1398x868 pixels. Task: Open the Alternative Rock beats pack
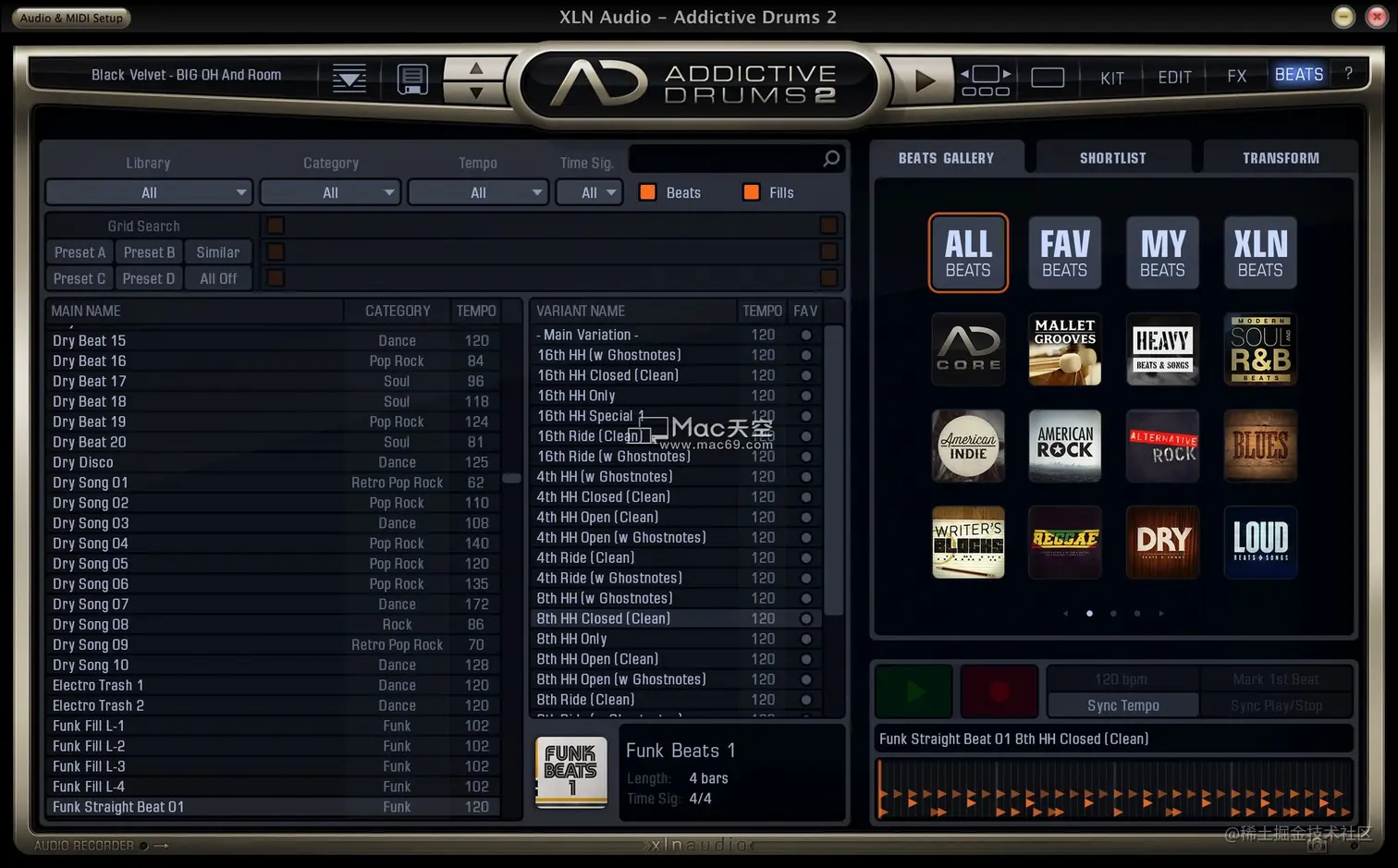tap(1162, 446)
